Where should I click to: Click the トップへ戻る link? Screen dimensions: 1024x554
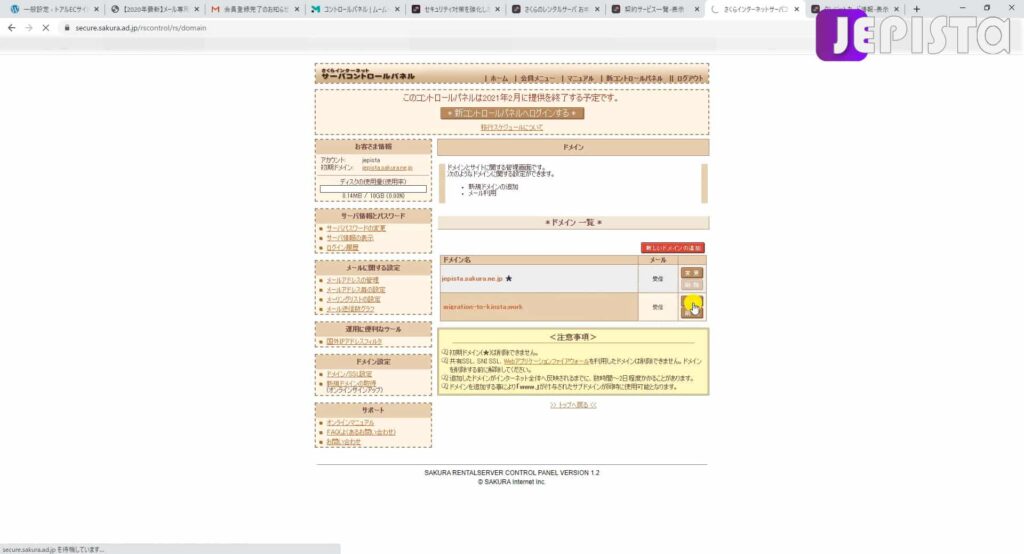point(573,405)
